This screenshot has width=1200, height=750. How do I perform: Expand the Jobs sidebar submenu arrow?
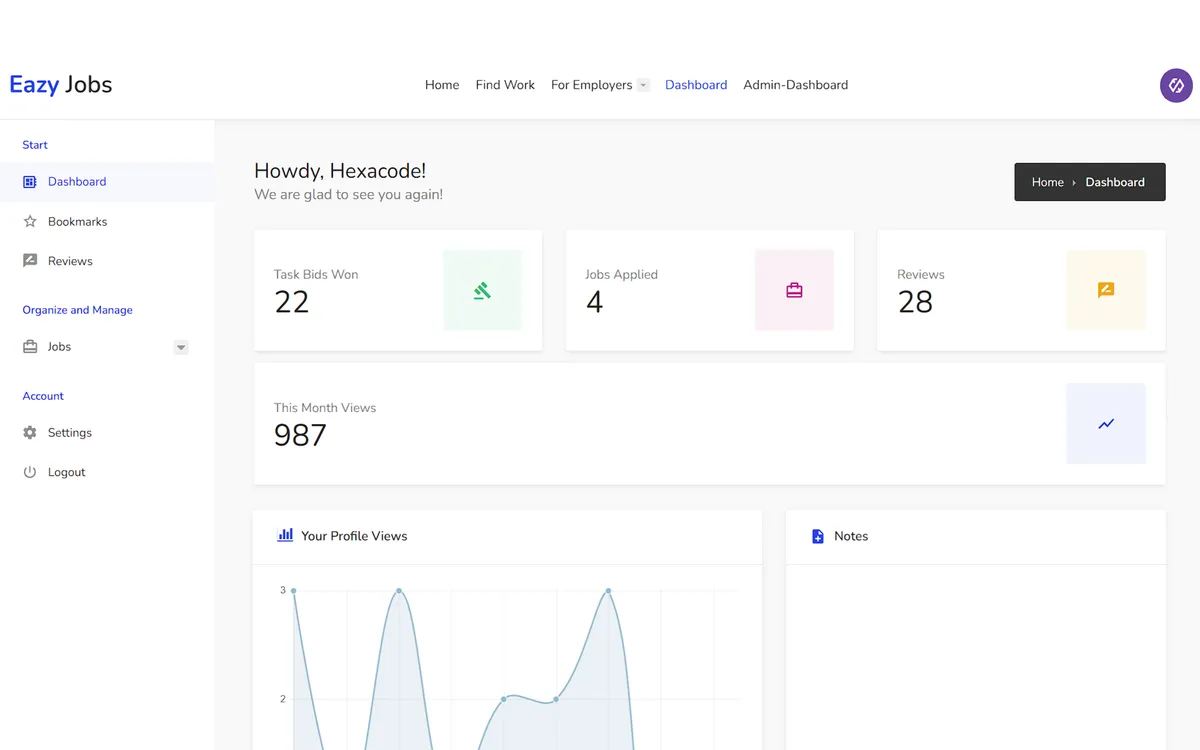point(181,347)
